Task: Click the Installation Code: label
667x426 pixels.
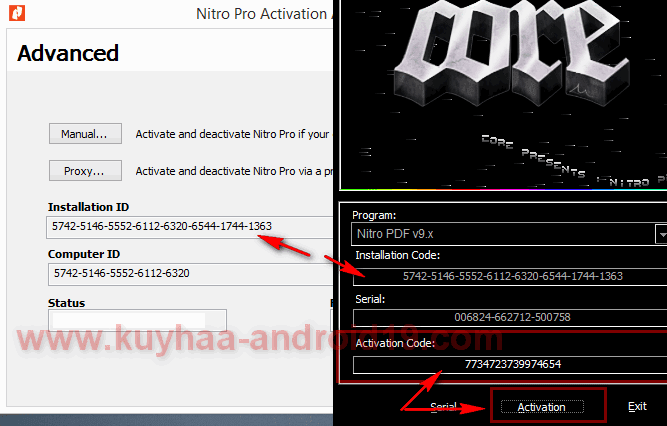Action: click(x=398, y=255)
